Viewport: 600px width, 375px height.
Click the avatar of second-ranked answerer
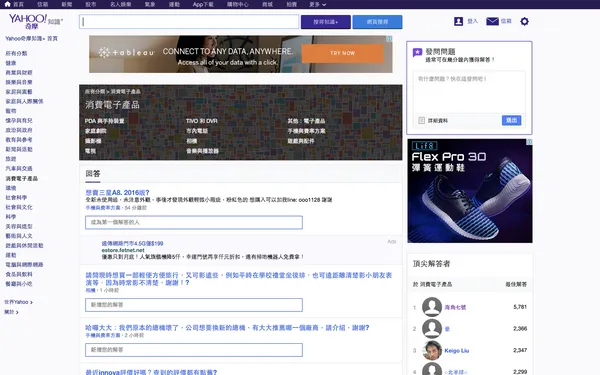(x=432, y=329)
